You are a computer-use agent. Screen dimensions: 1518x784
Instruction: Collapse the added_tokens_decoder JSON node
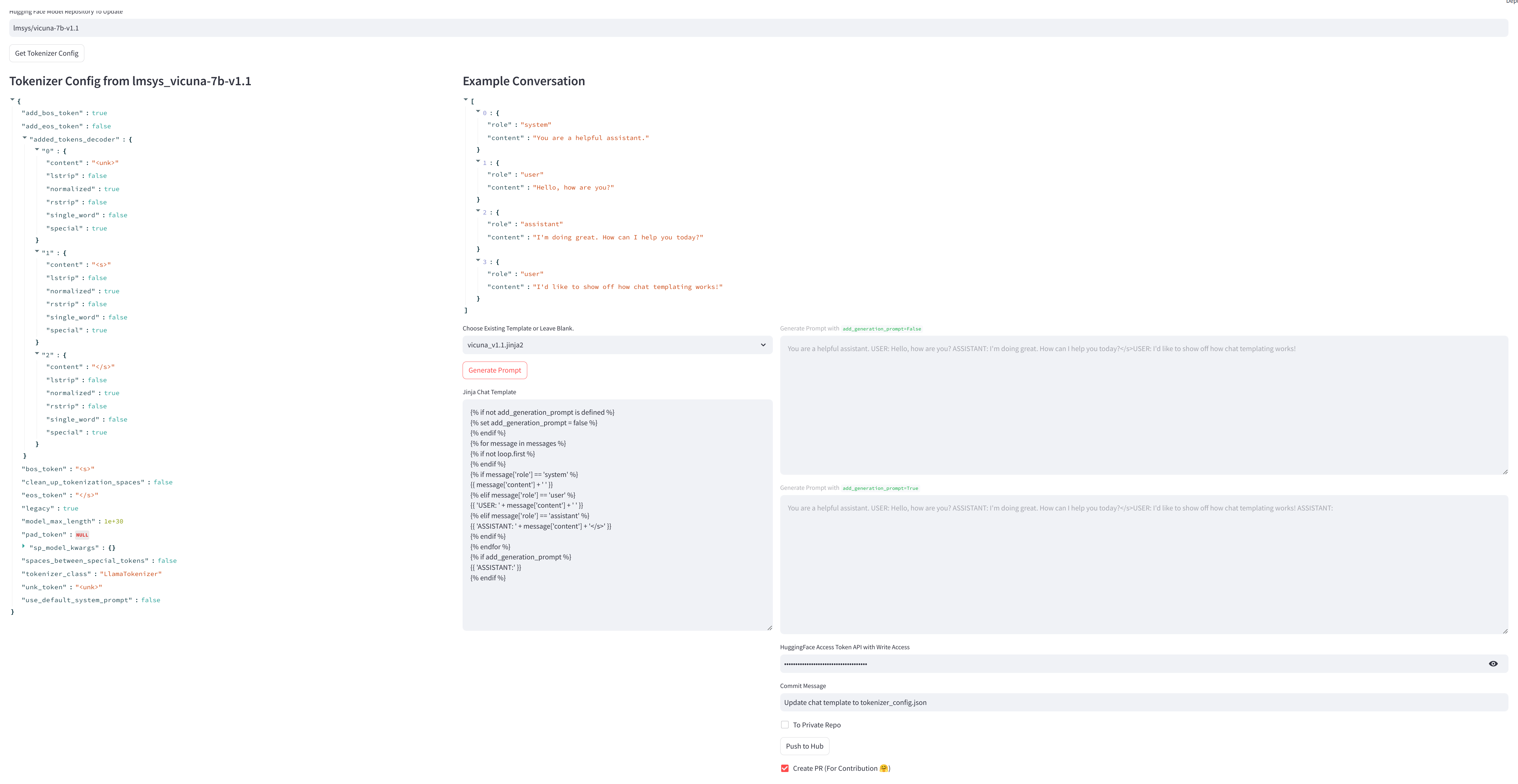(x=25, y=138)
